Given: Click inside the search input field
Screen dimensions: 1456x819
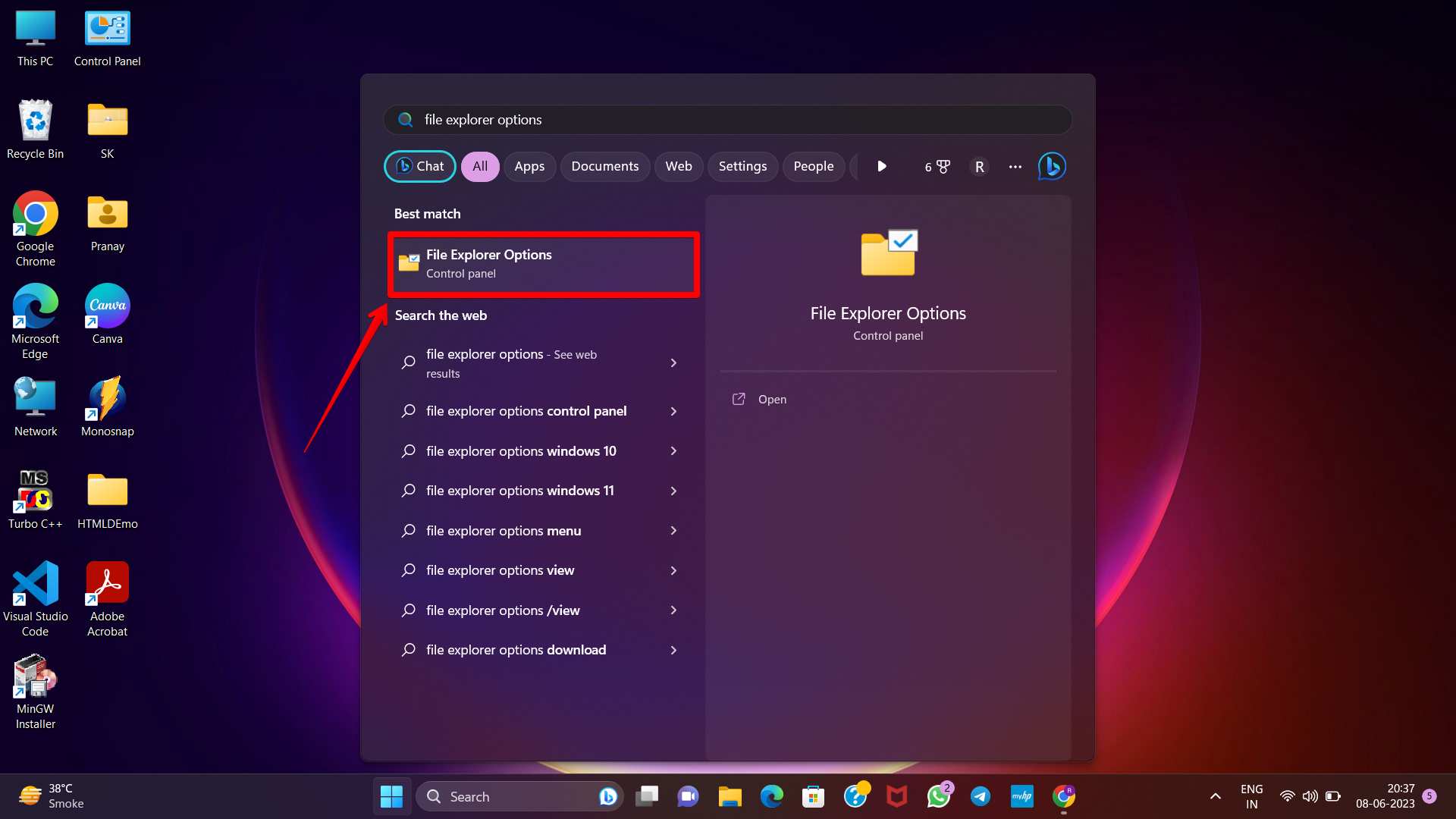Looking at the screenshot, I should point(682,119).
